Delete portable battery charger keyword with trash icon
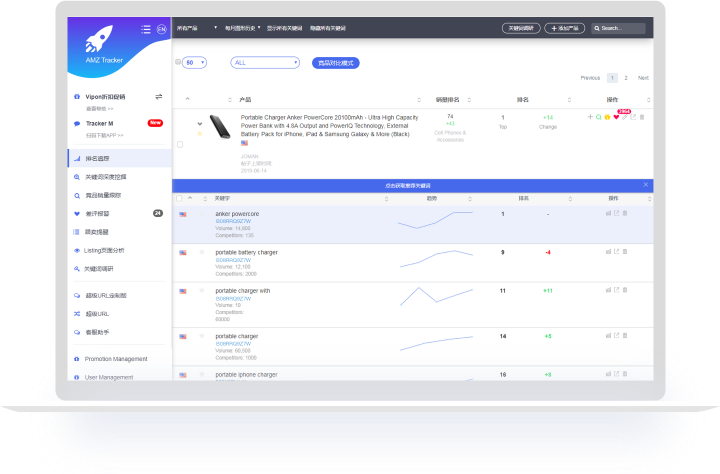 coord(625,252)
